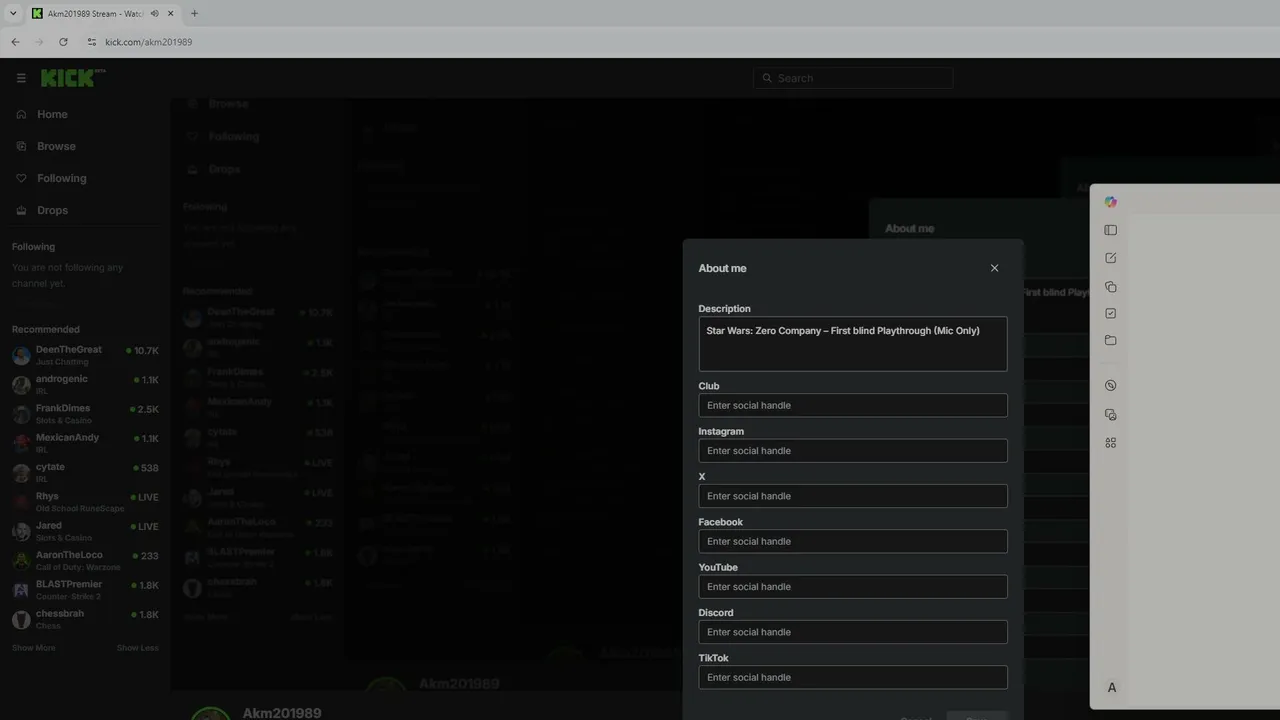
Task: Show more recommended channels
Action: pos(34,648)
